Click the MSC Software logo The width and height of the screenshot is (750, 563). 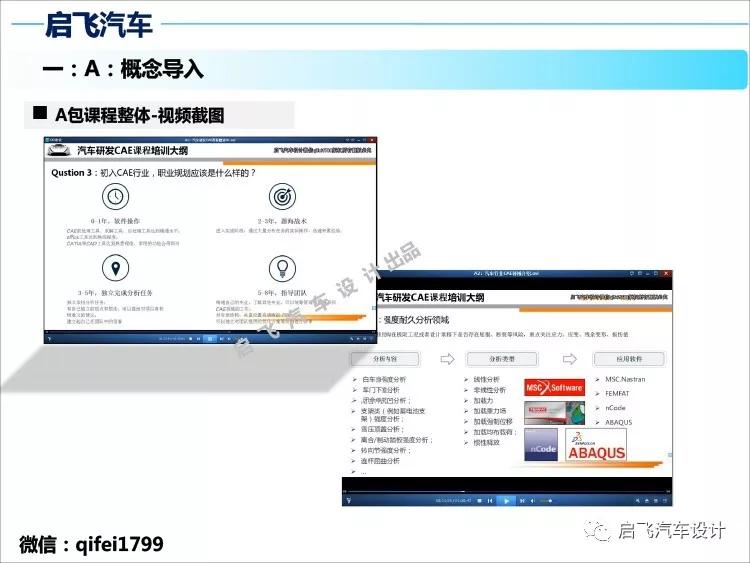[554, 387]
